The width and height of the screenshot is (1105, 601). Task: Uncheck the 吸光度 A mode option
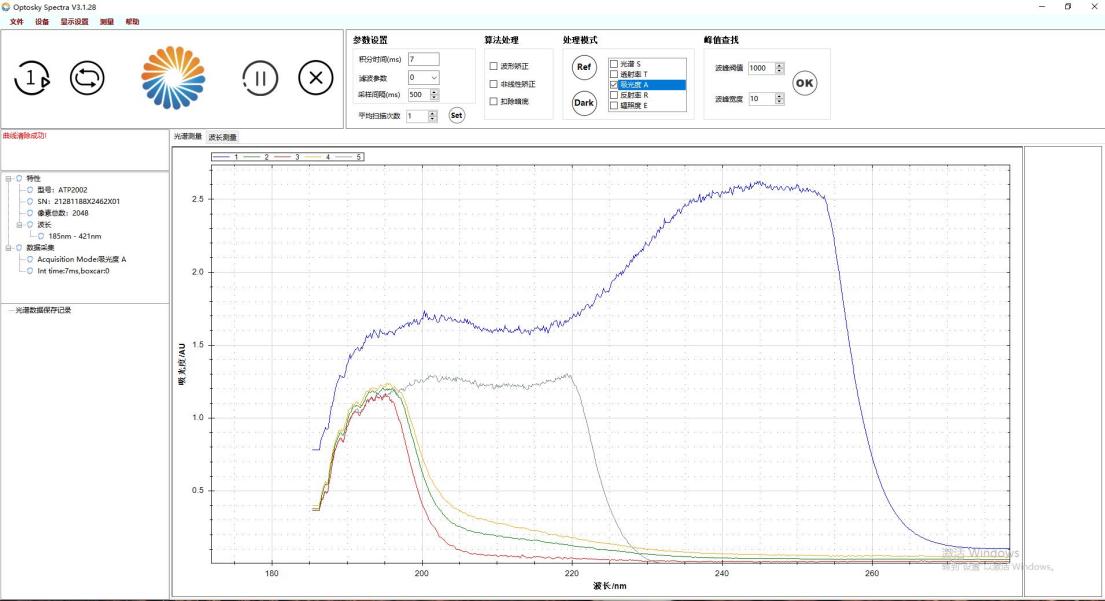click(x=614, y=85)
